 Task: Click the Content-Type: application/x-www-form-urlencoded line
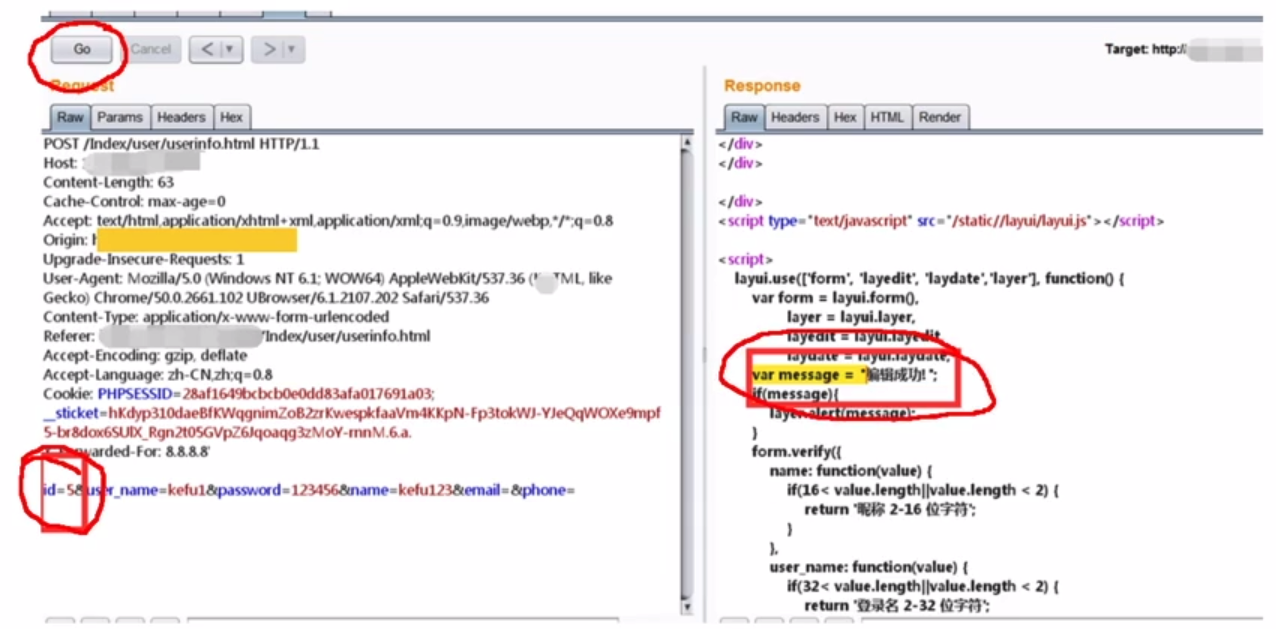[216, 317]
